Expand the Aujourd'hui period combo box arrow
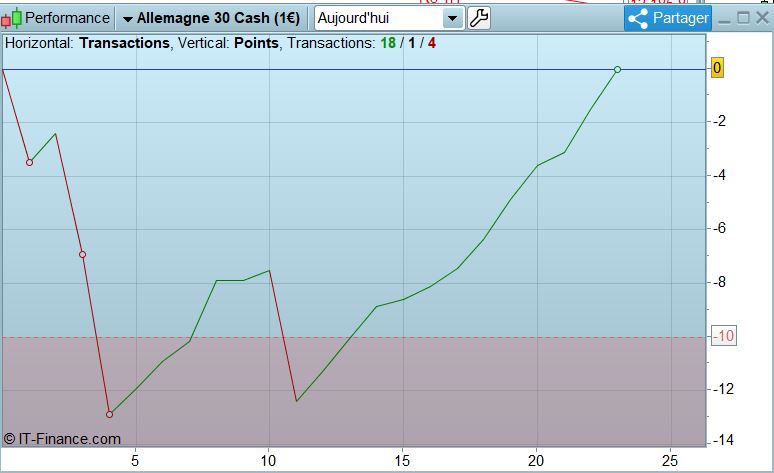The width and height of the screenshot is (774, 473). point(452,19)
